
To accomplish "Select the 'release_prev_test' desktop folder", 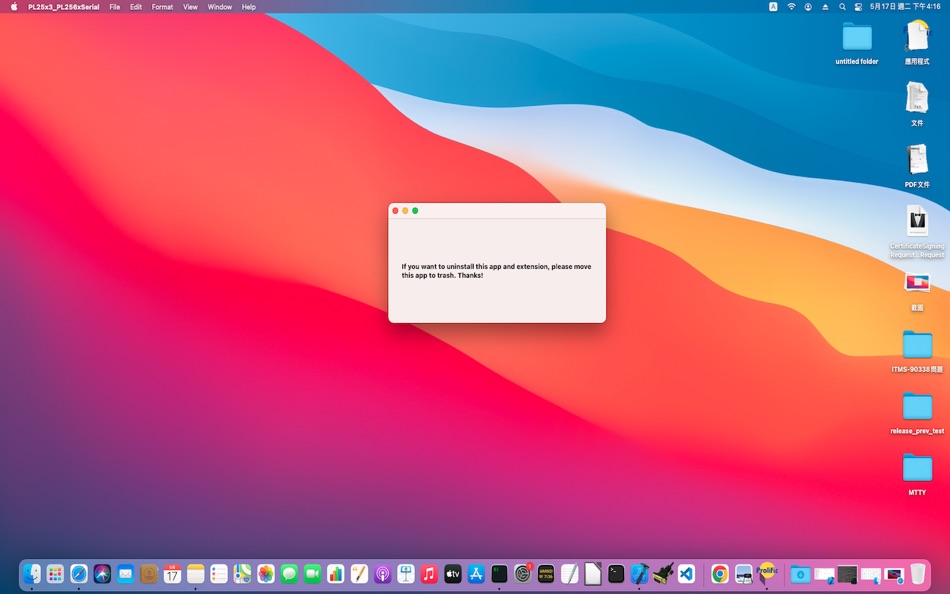I will click(x=917, y=407).
